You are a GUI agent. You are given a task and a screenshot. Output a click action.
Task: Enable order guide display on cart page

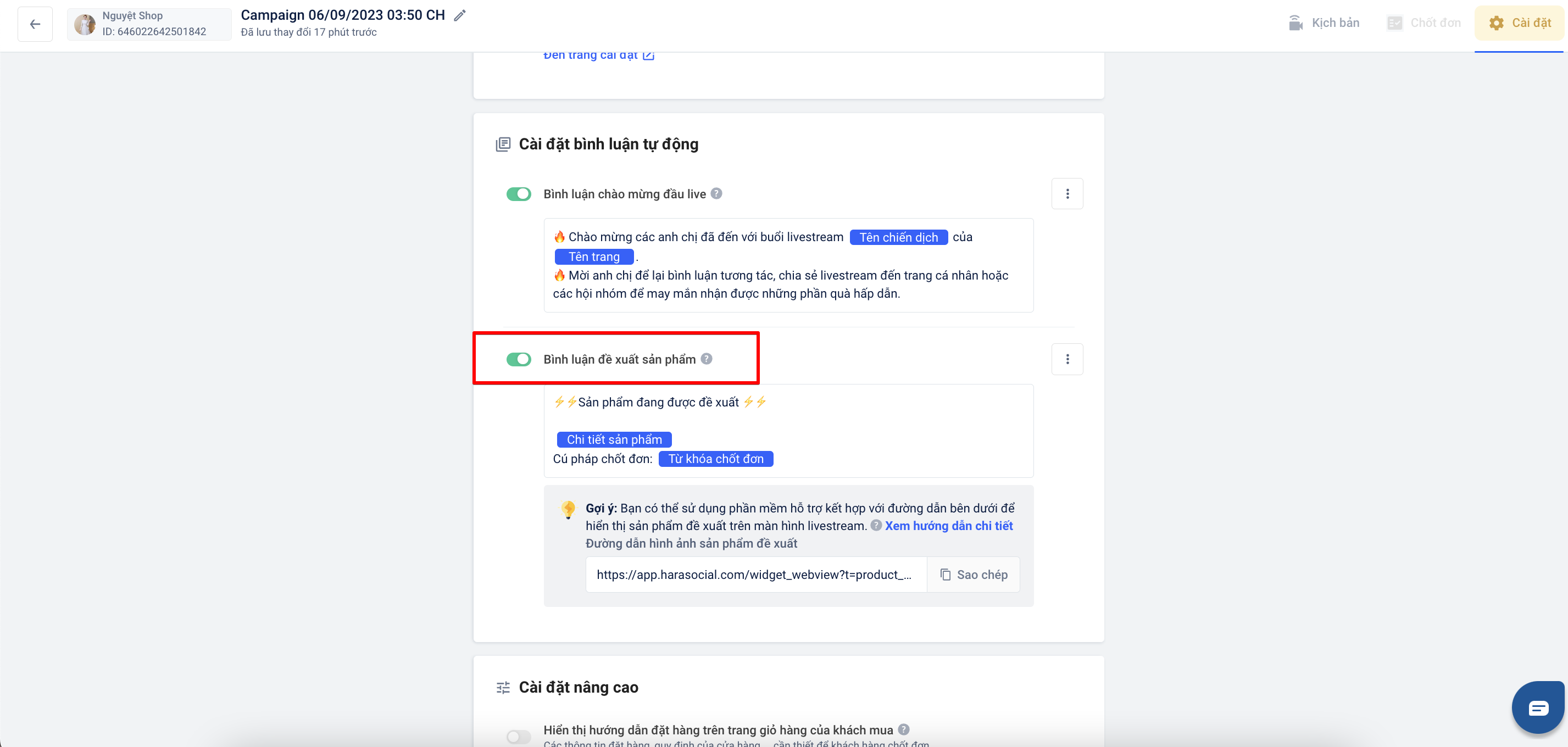[519, 737]
